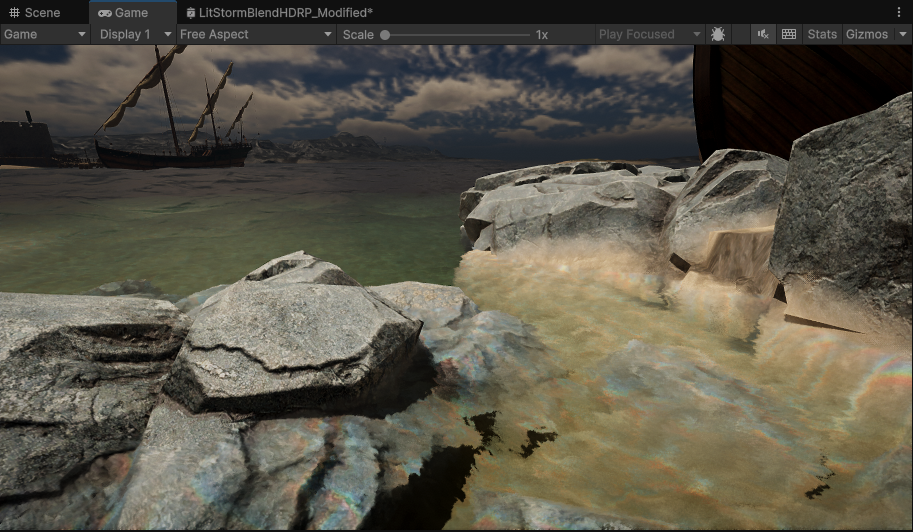Open the Game view type dropdown
The image size is (913, 532).
[45, 34]
